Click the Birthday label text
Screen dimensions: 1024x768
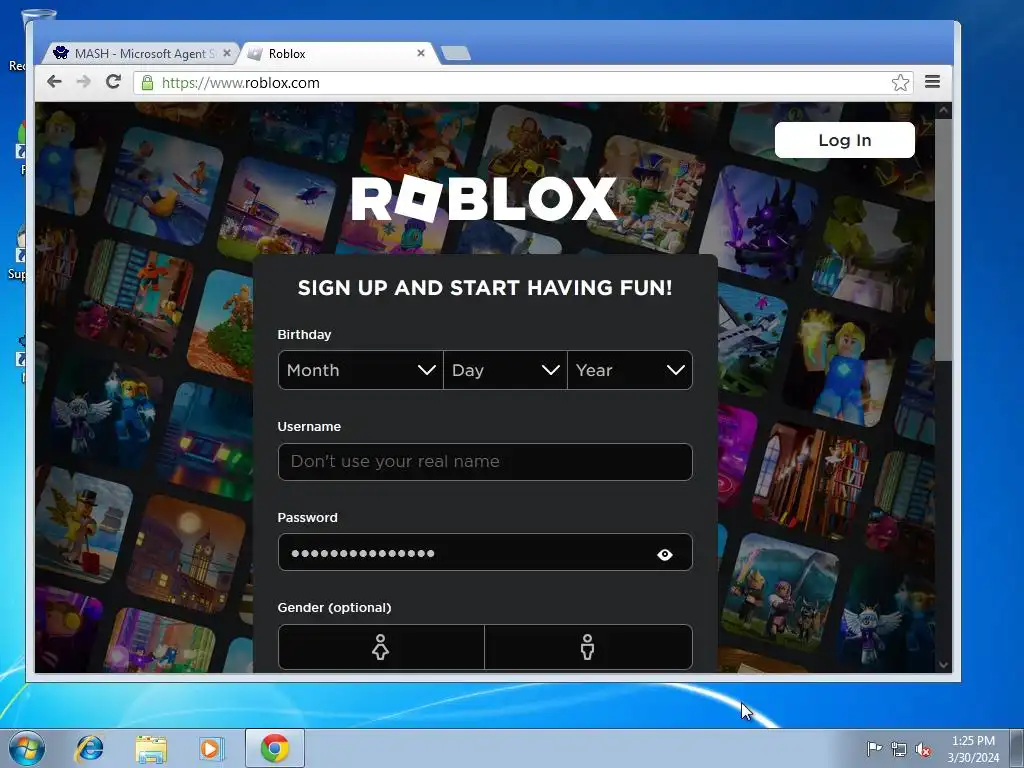coord(304,334)
